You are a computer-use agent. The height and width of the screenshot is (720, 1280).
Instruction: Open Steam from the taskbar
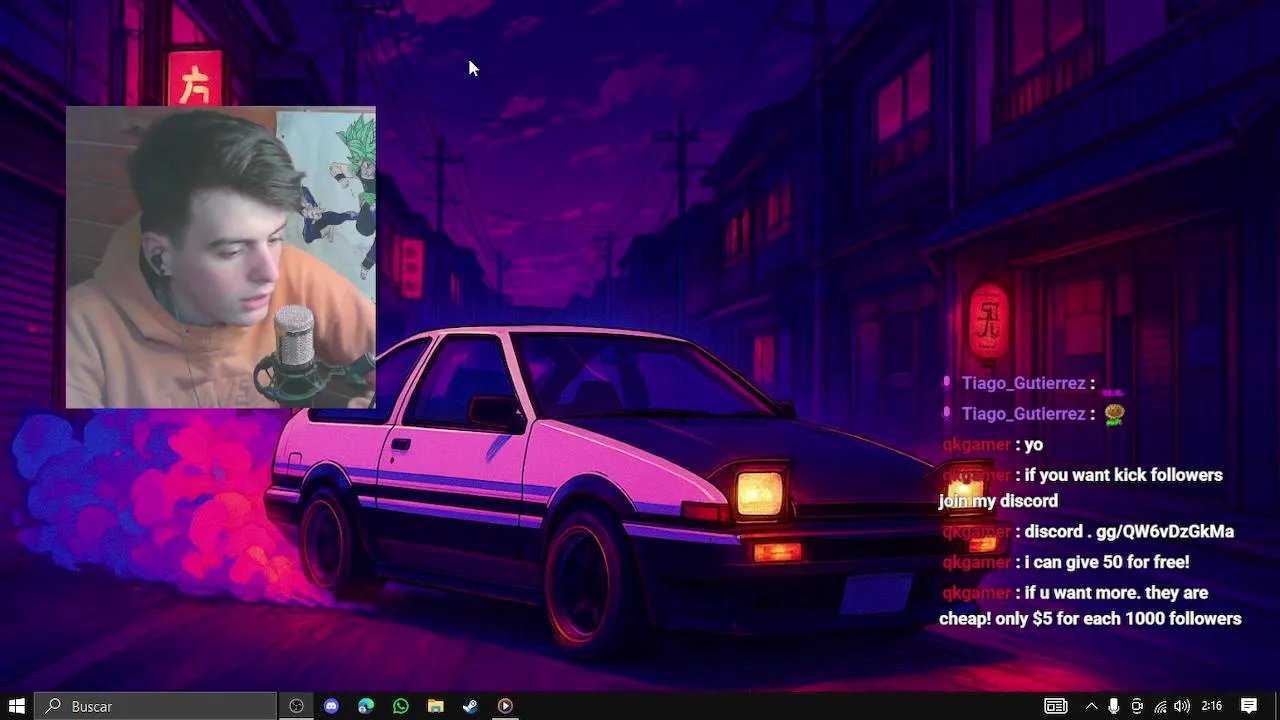pyautogui.click(x=470, y=706)
